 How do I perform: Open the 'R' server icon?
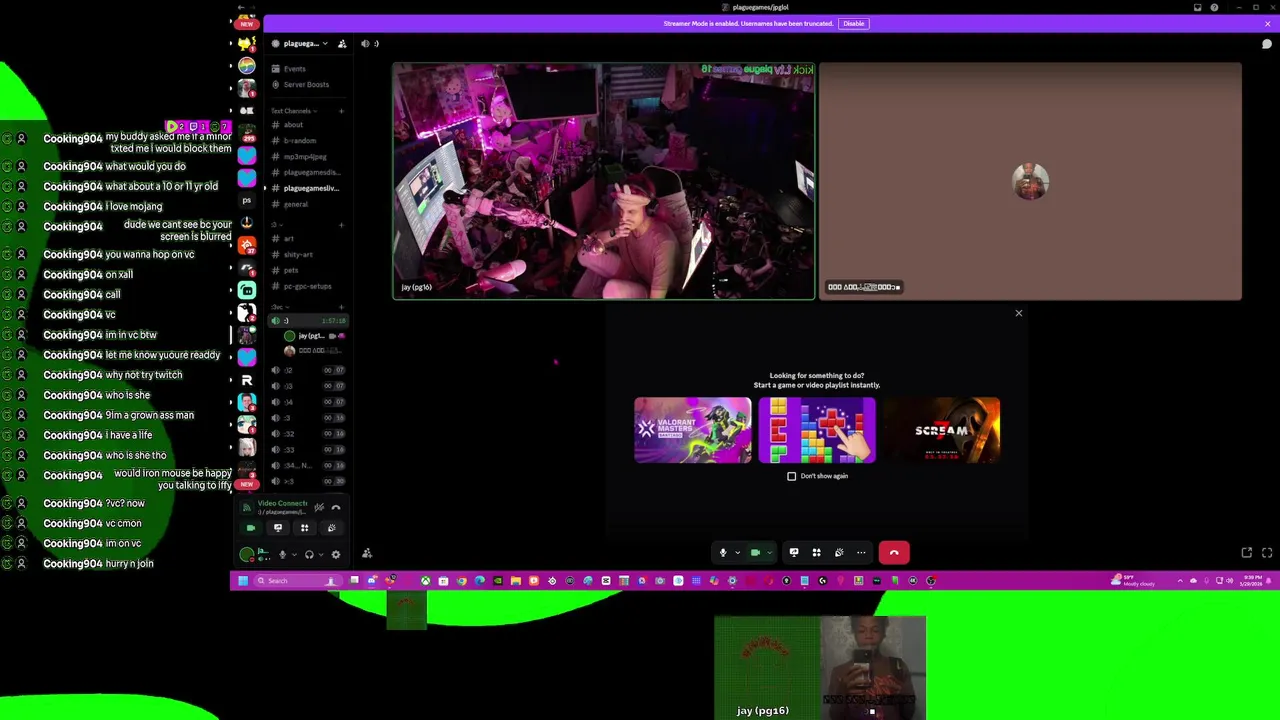point(247,380)
